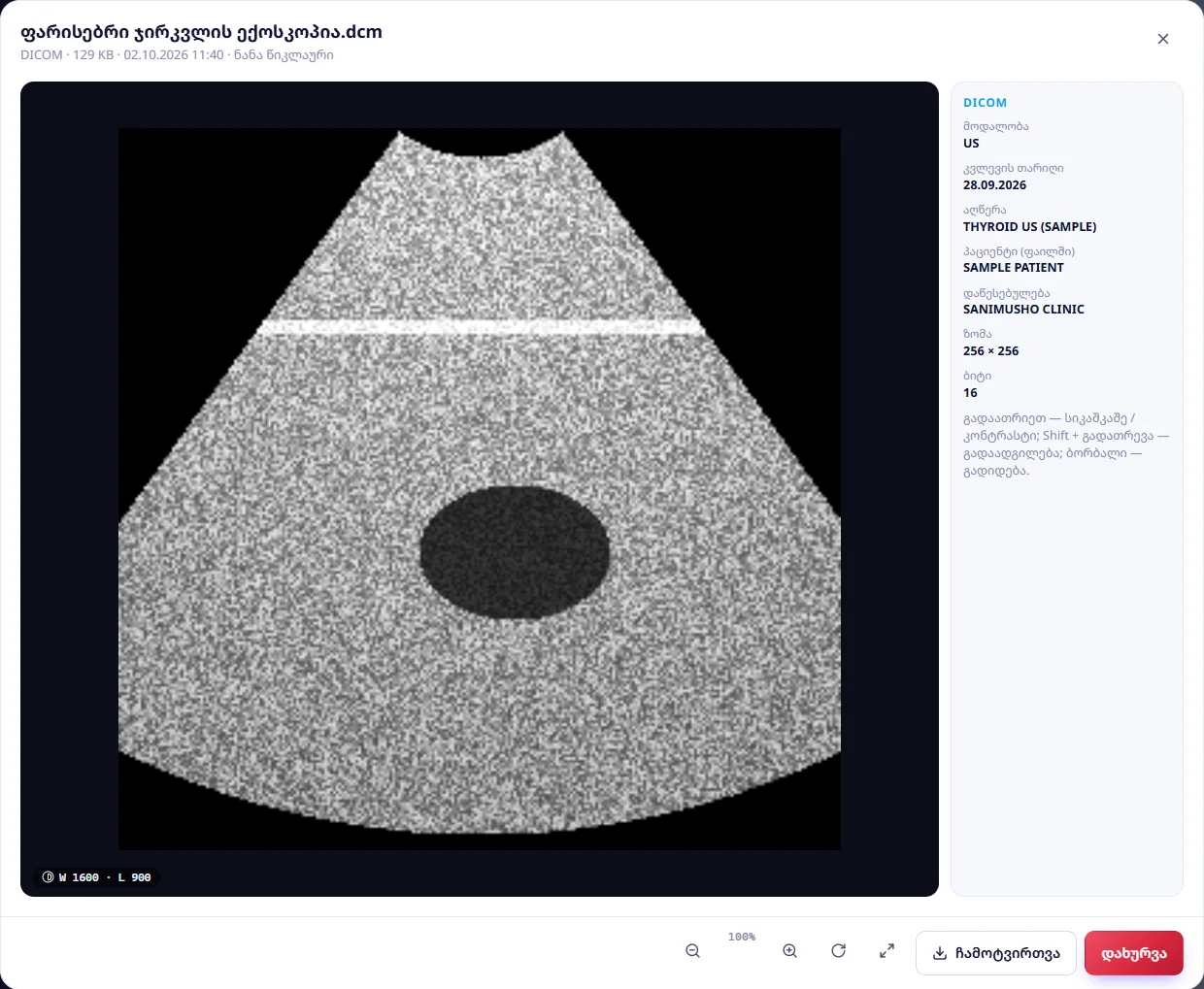Viewport: 1204px width, 989px height.
Task: Reset the image view with the rotate icon
Action: pyautogui.click(x=838, y=951)
